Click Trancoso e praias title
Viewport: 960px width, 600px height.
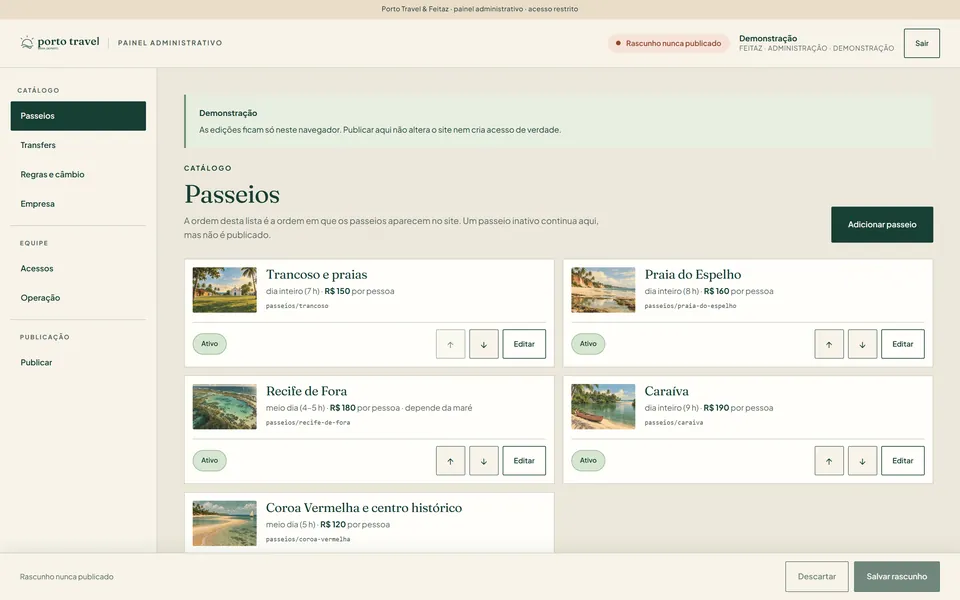coord(317,274)
